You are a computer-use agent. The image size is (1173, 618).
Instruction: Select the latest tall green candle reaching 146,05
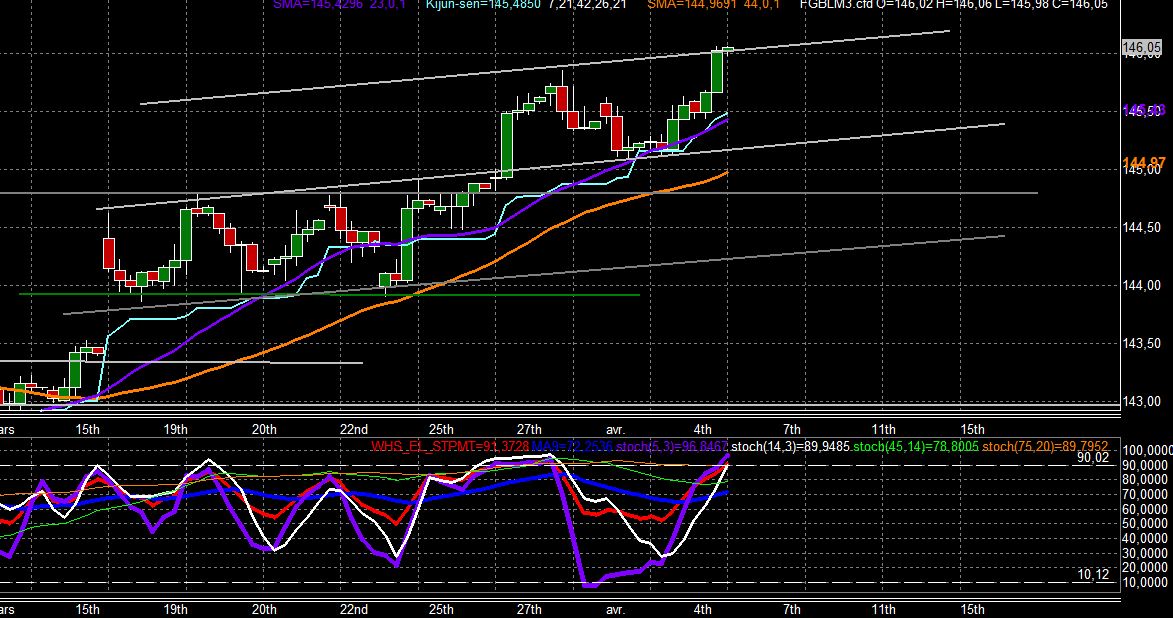click(717, 71)
